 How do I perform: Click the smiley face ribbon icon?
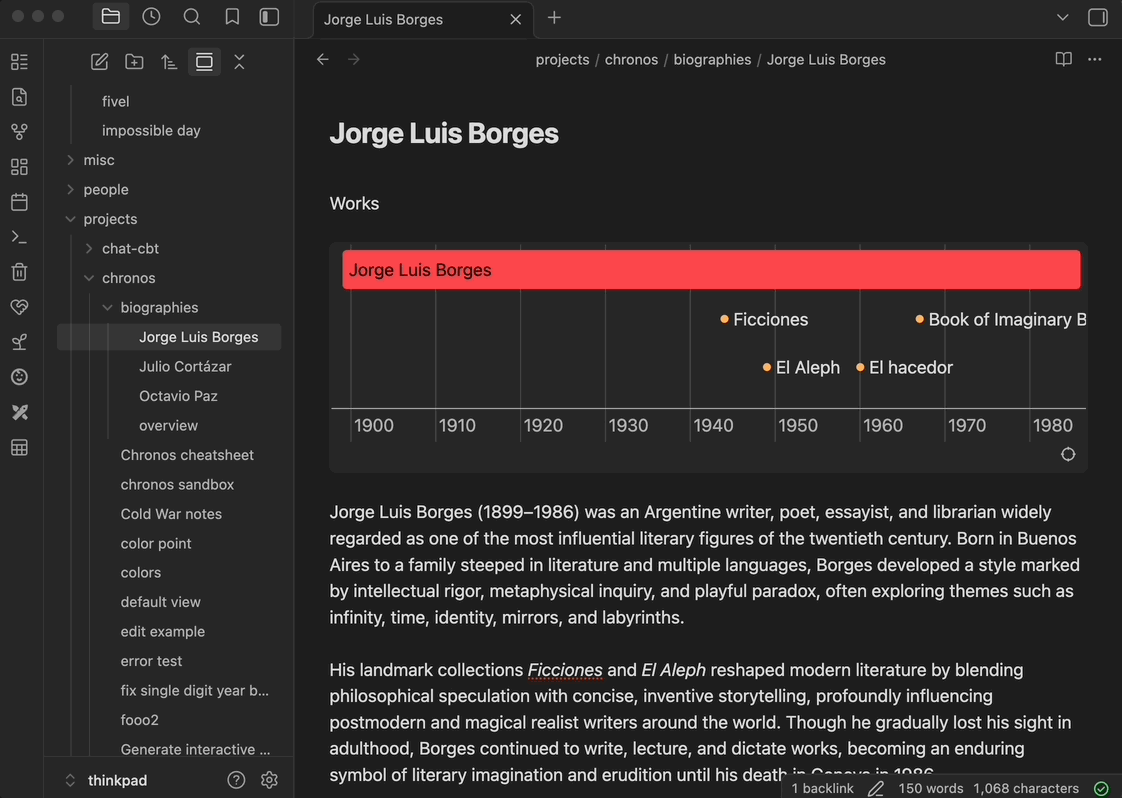point(19,377)
